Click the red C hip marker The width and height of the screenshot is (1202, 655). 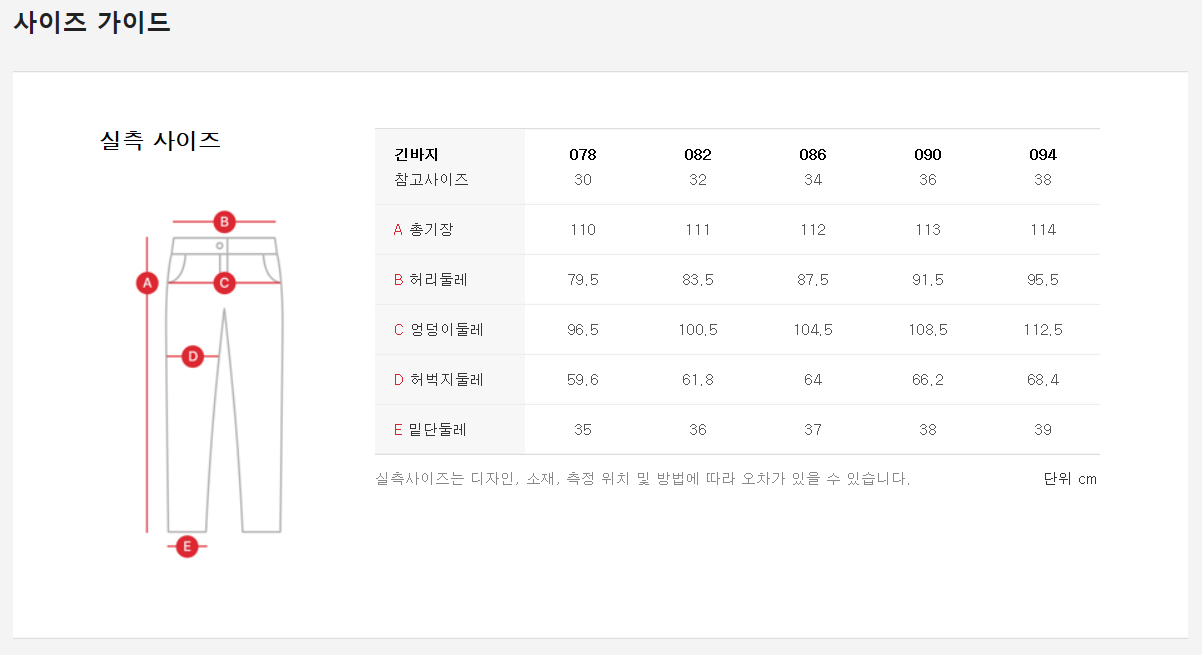pyautogui.click(x=225, y=283)
